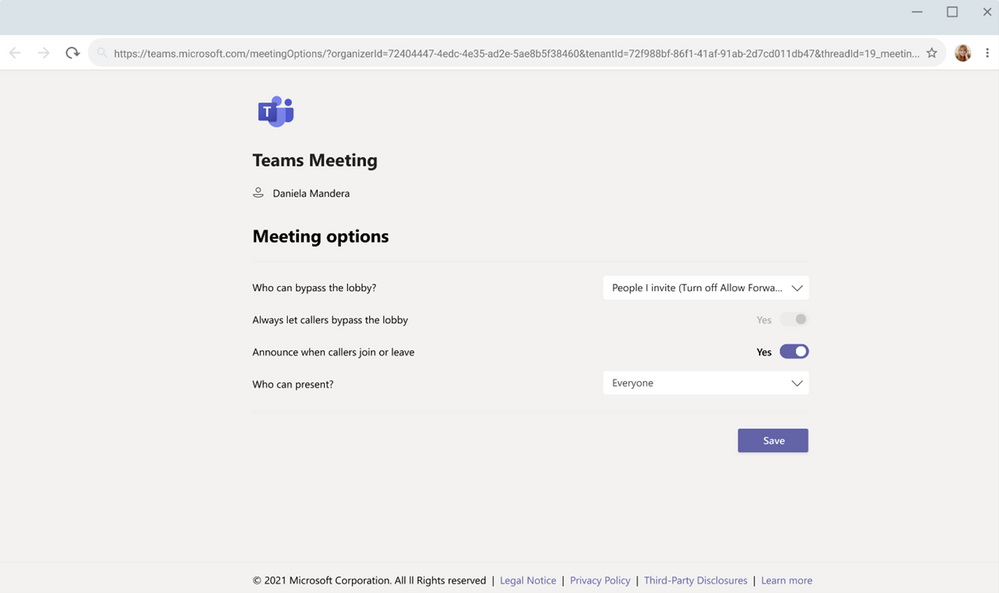Screen dimensions: 999x593
Task: Open the Privacy Policy link
Action: tap(600, 580)
